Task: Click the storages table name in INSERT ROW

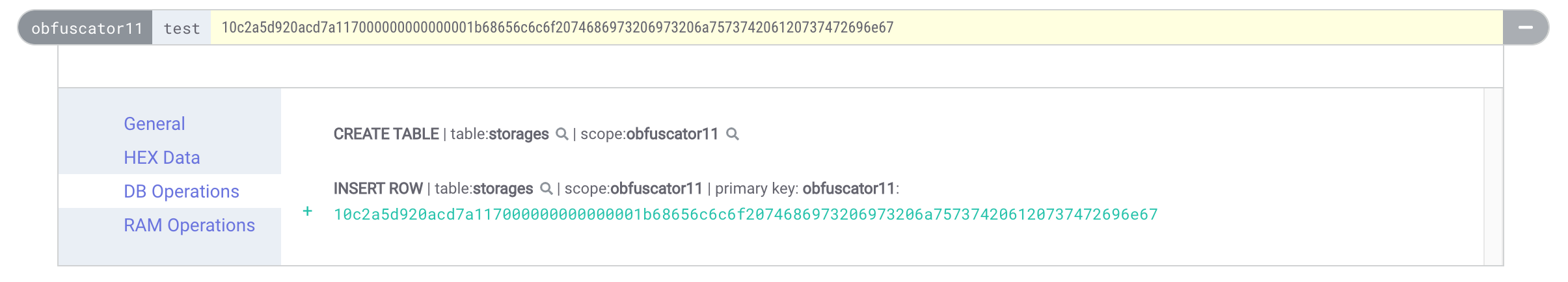Action: point(503,188)
